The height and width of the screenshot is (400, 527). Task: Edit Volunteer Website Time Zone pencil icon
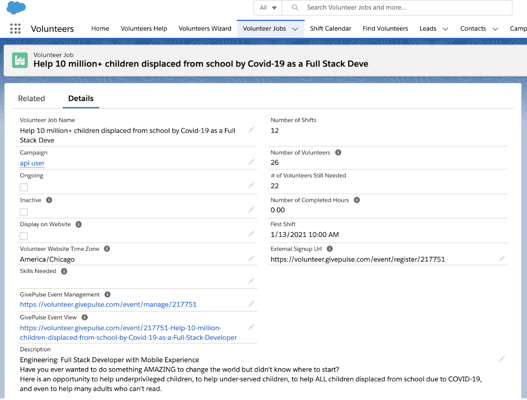251,258
